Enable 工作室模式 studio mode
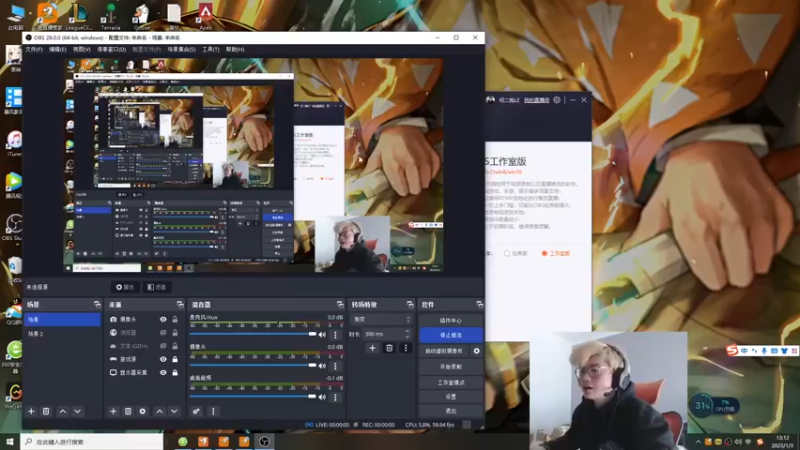Screen dimensions: 800x450 [451, 382]
